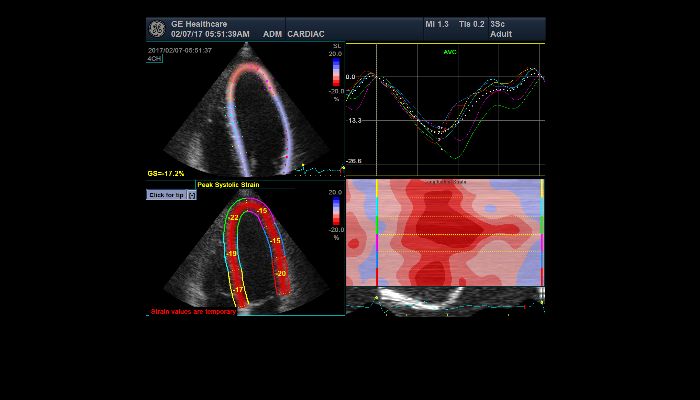The image size is (700, 400).
Task: Click the CARDIAC application label in header
Action: 306,33
